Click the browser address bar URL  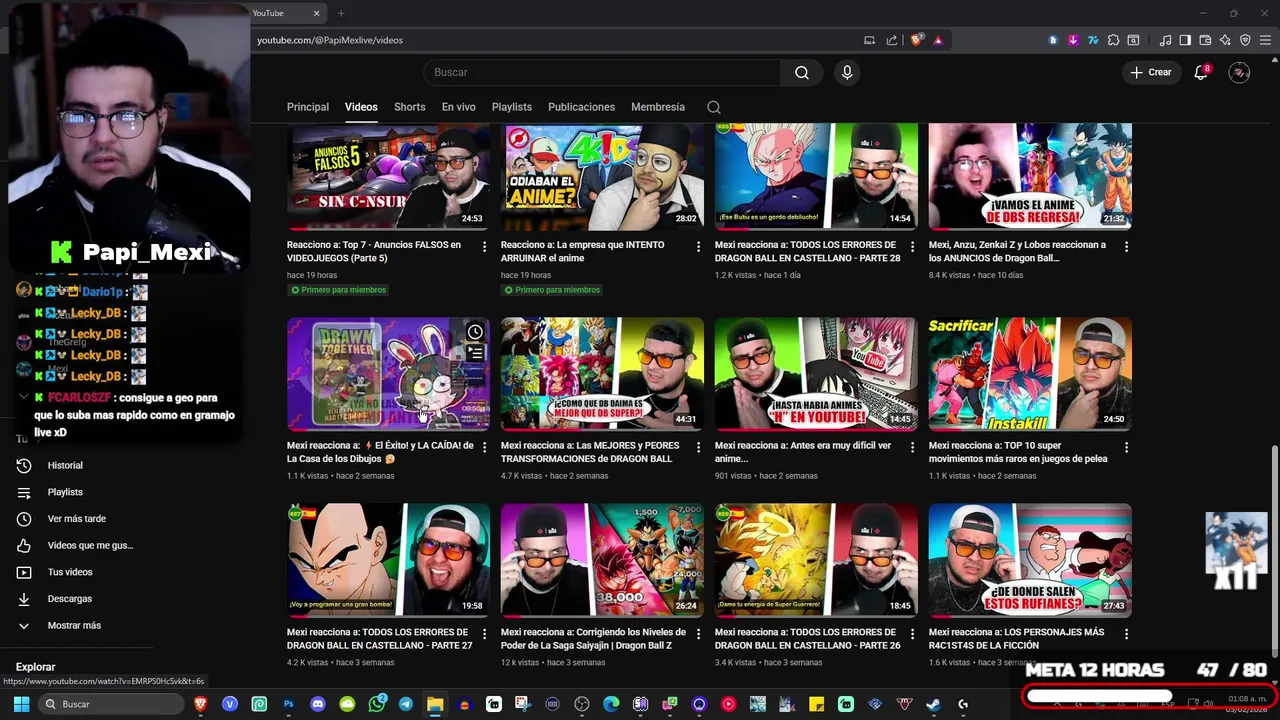pos(330,40)
